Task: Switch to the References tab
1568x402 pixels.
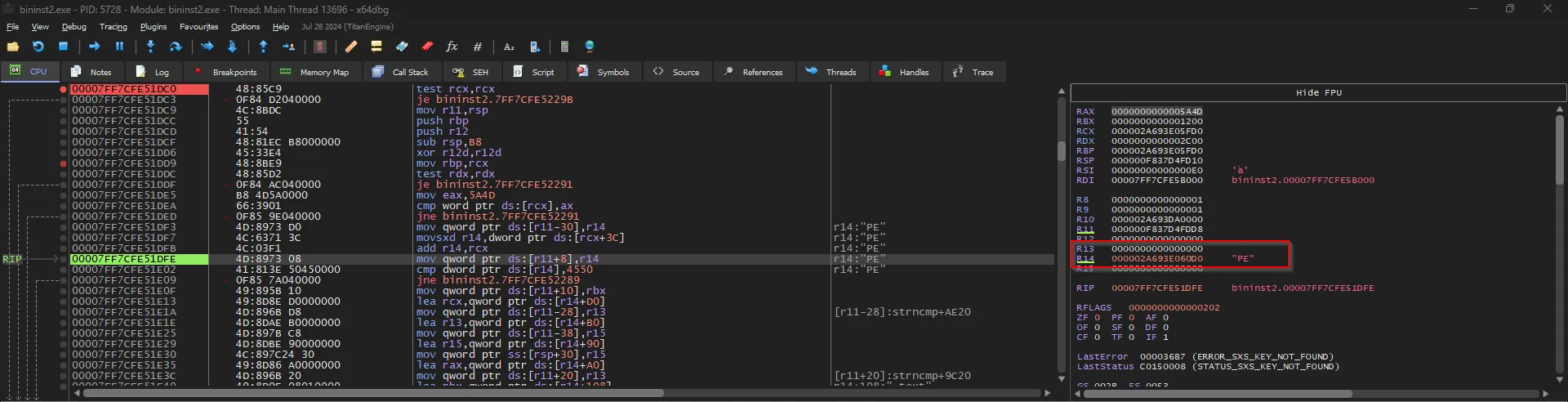Action: pos(754,72)
